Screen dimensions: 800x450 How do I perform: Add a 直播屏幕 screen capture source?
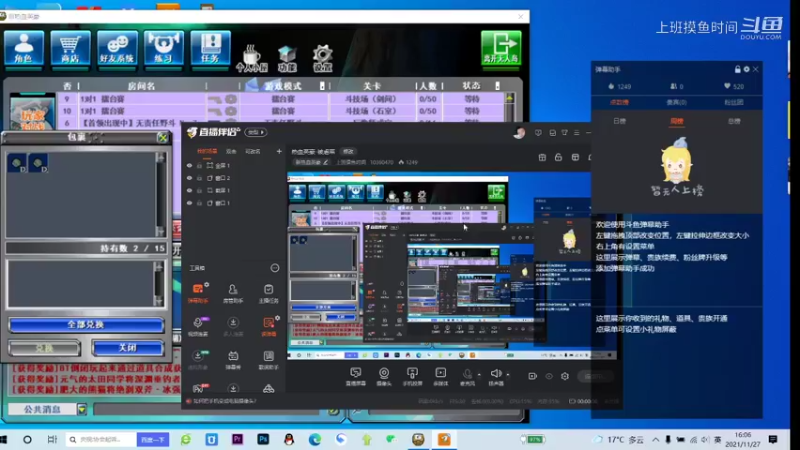pyautogui.click(x=356, y=377)
